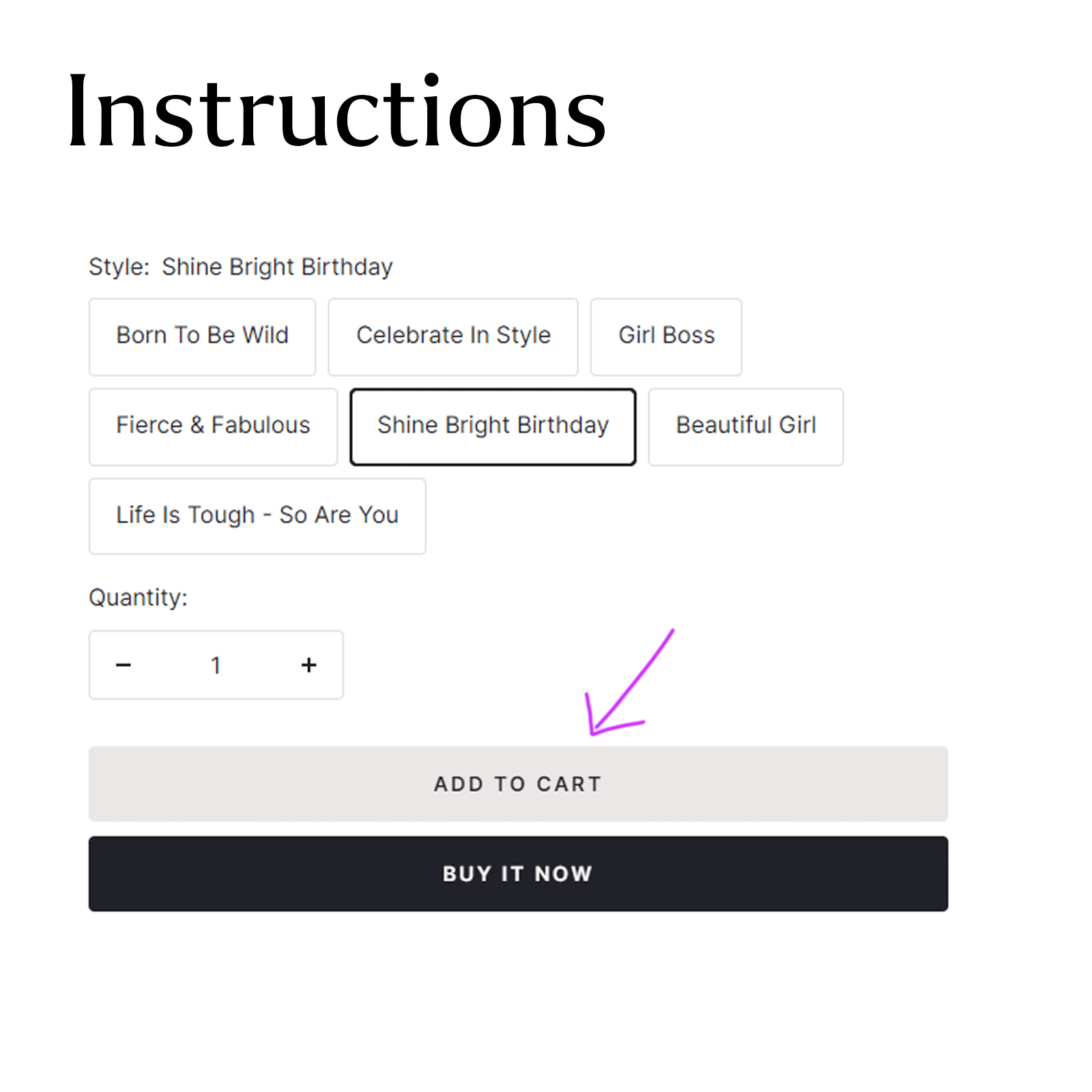Pick Life Is Tough - So Are You

click(x=257, y=515)
